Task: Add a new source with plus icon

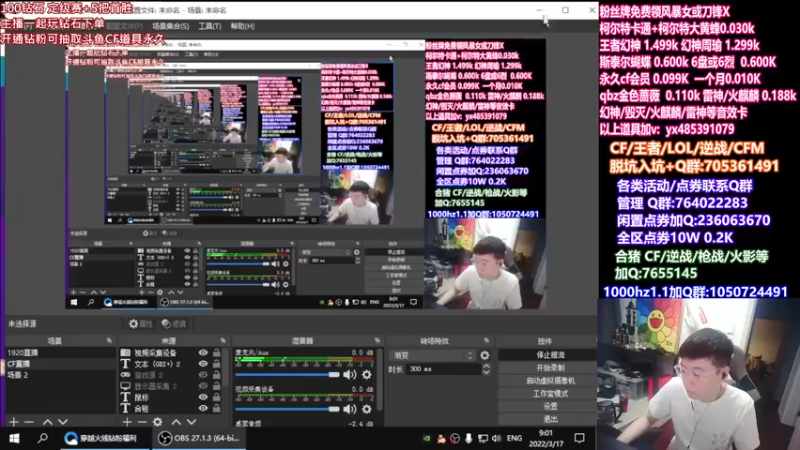Action: pyautogui.click(x=127, y=422)
